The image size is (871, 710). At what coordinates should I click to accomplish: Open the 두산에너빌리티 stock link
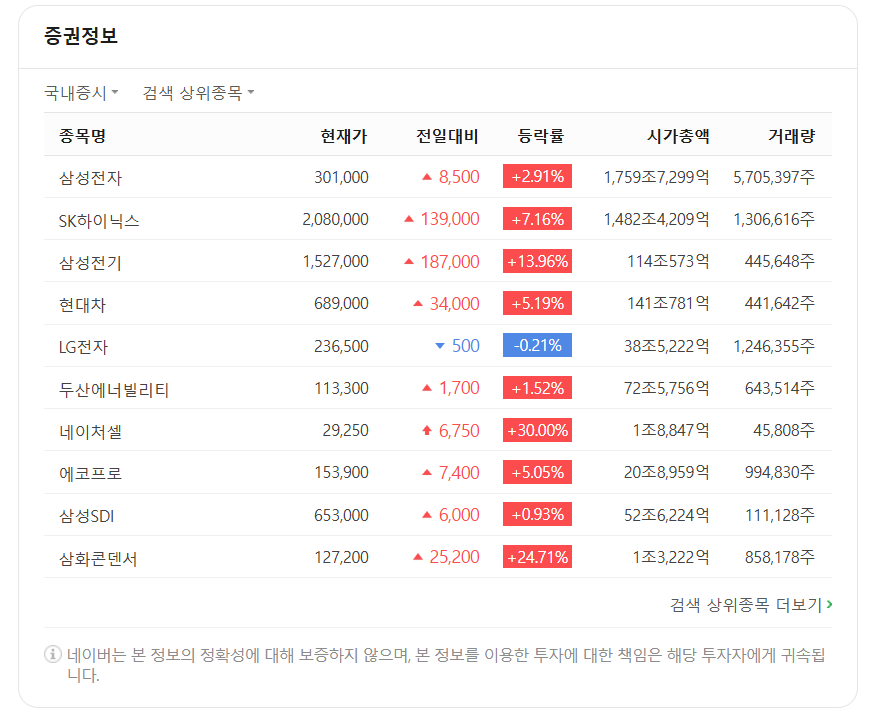pyautogui.click(x=114, y=389)
